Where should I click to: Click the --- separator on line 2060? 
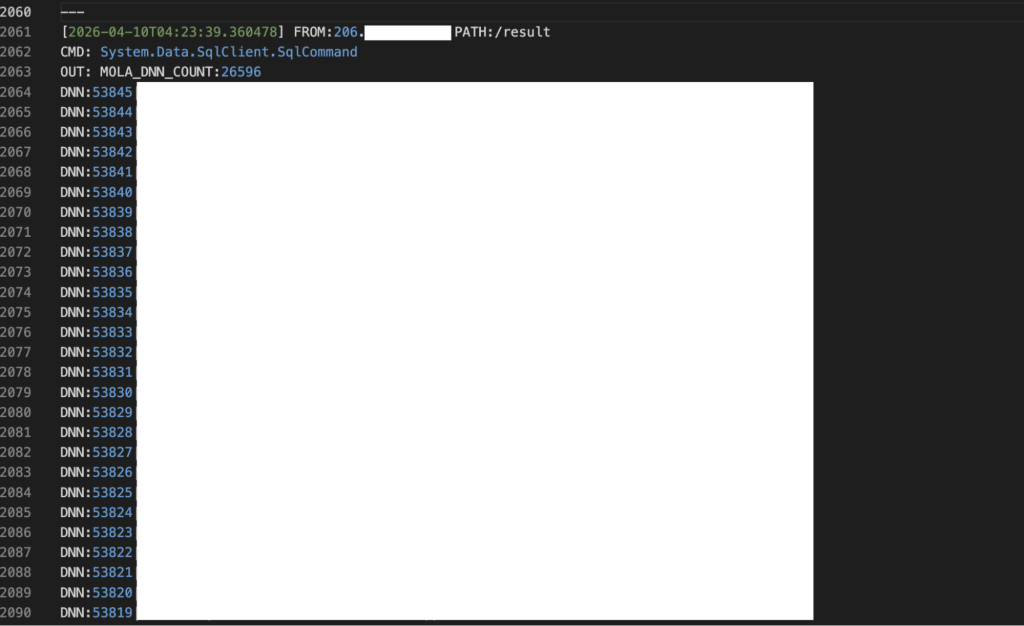click(x=72, y=12)
